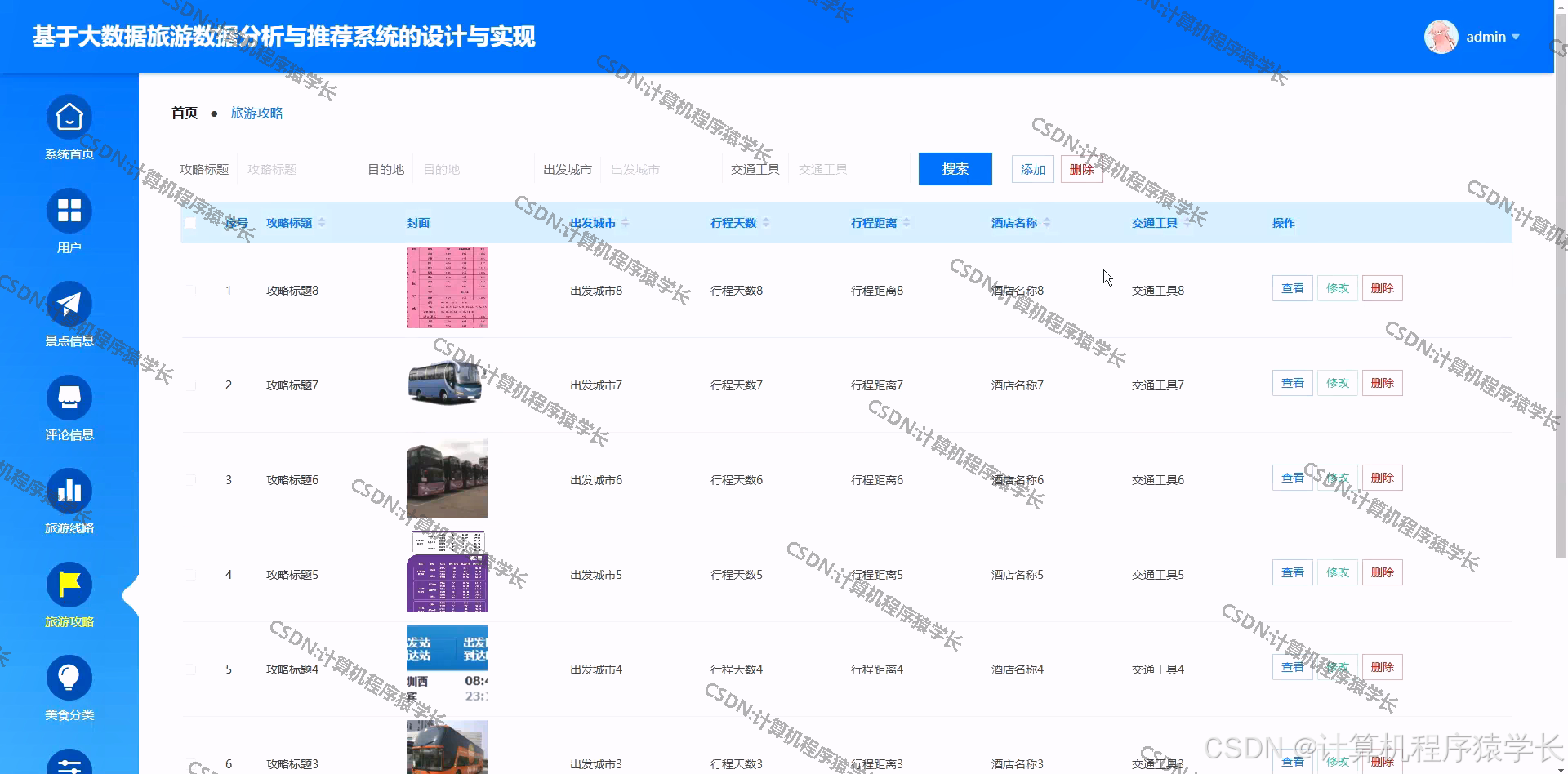This screenshot has height=774, width=1568.
Task: Sort by 酒店名称 column arrows
Action: tap(1047, 223)
